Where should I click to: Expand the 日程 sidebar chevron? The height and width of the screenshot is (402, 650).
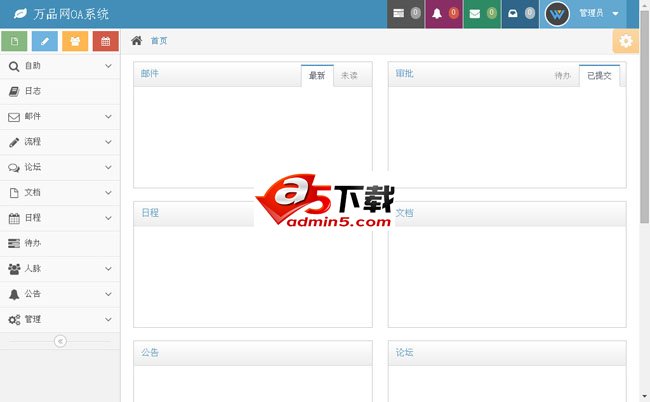(108, 218)
